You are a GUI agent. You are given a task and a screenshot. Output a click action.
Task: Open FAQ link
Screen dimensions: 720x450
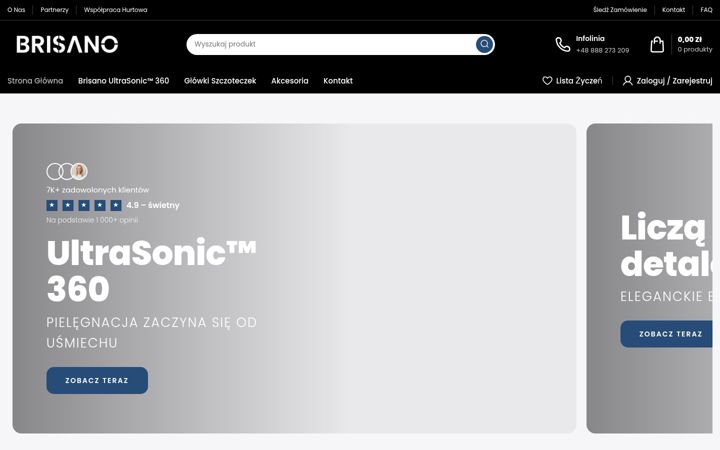pos(706,10)
